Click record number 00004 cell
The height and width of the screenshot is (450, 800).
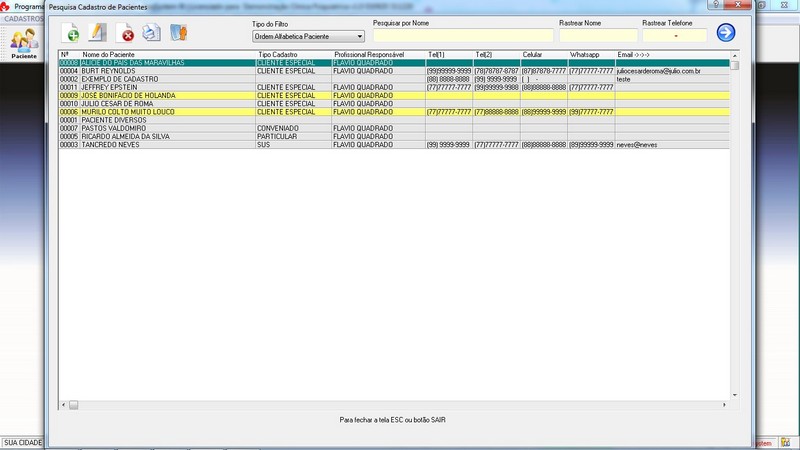pos(69,71)
